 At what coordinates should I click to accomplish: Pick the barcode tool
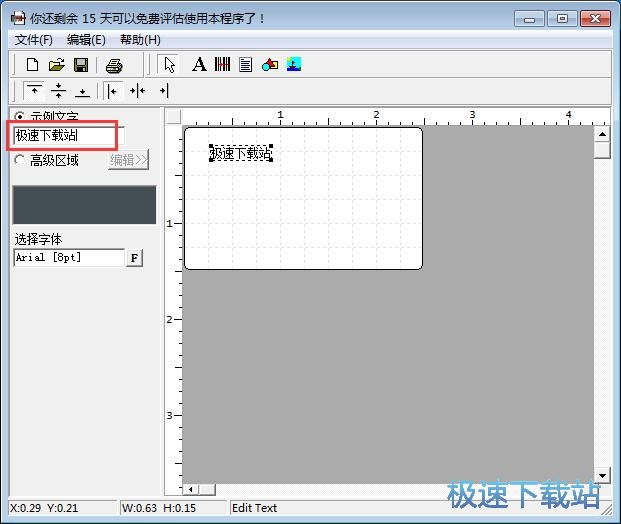click(222, 65)
